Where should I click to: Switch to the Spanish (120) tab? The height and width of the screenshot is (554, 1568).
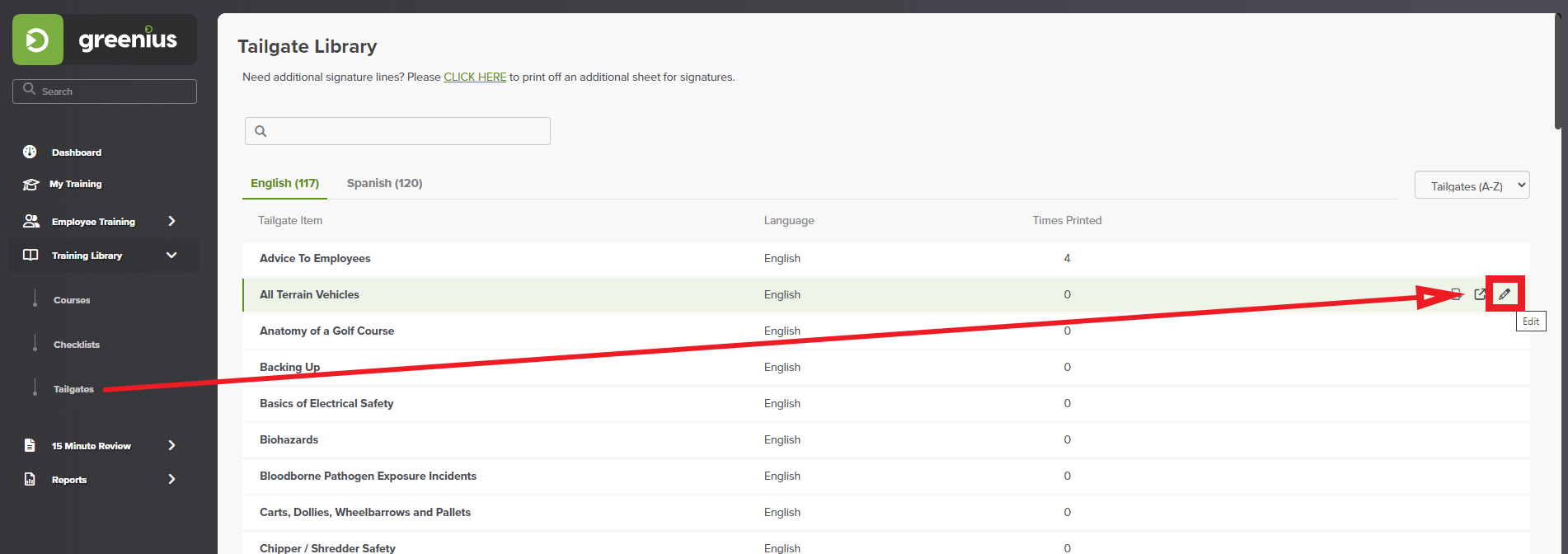point(384,183)
